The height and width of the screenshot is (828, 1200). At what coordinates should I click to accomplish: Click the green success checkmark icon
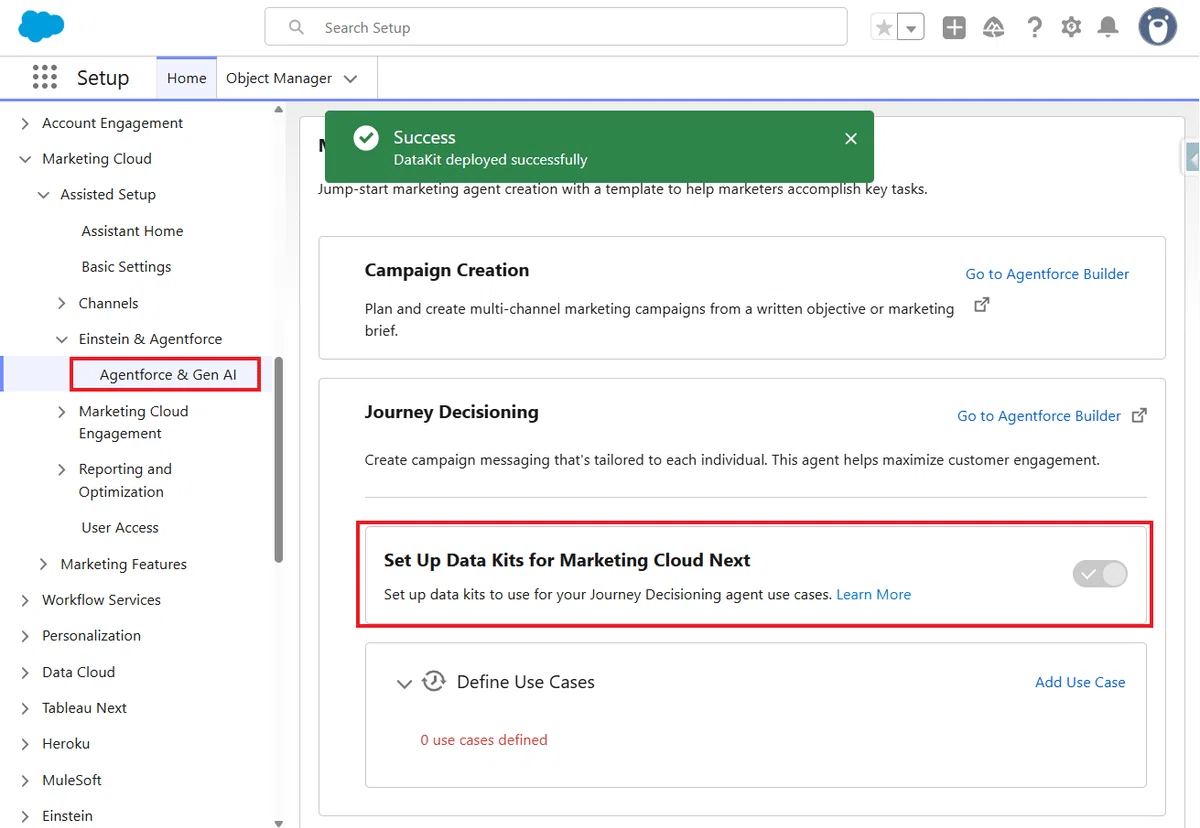(366, 139)
